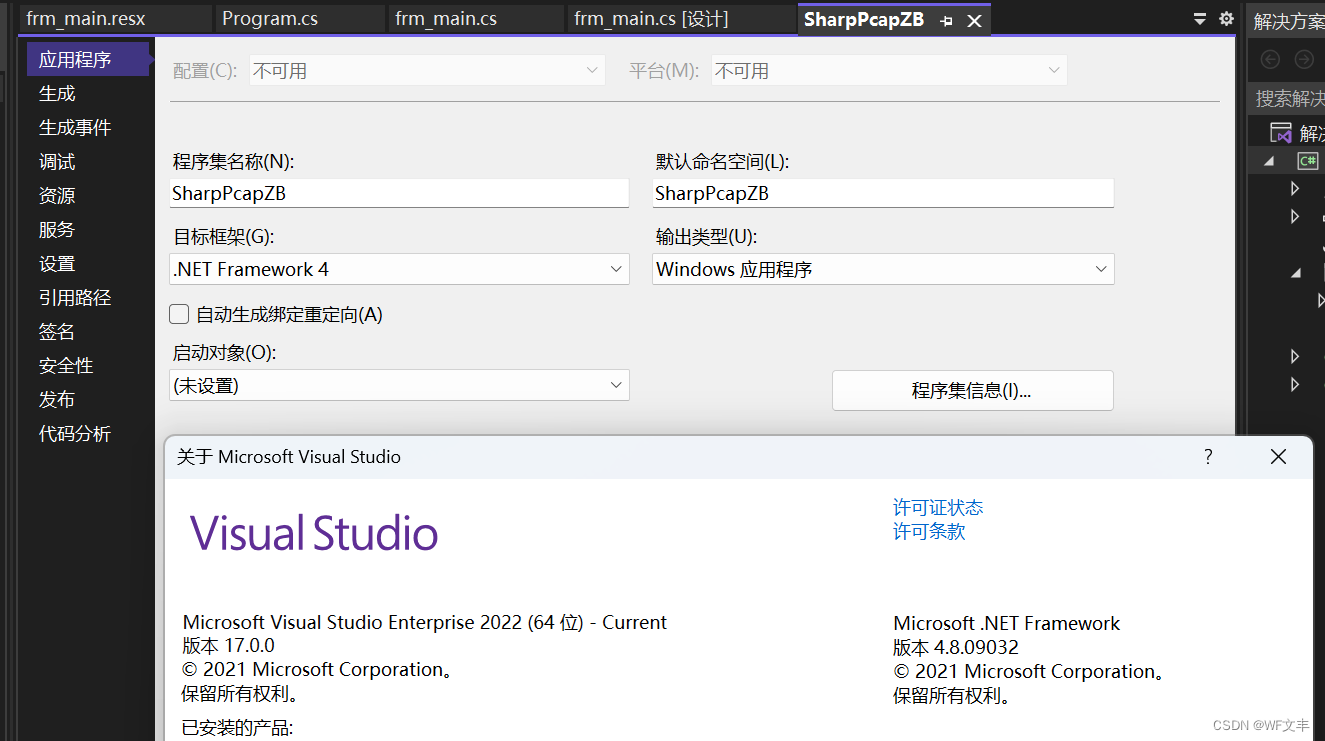The width and height of the screenshot is (1325, 741).
Task: Open the 许可证状态 link
Action: tap(938, 507)
